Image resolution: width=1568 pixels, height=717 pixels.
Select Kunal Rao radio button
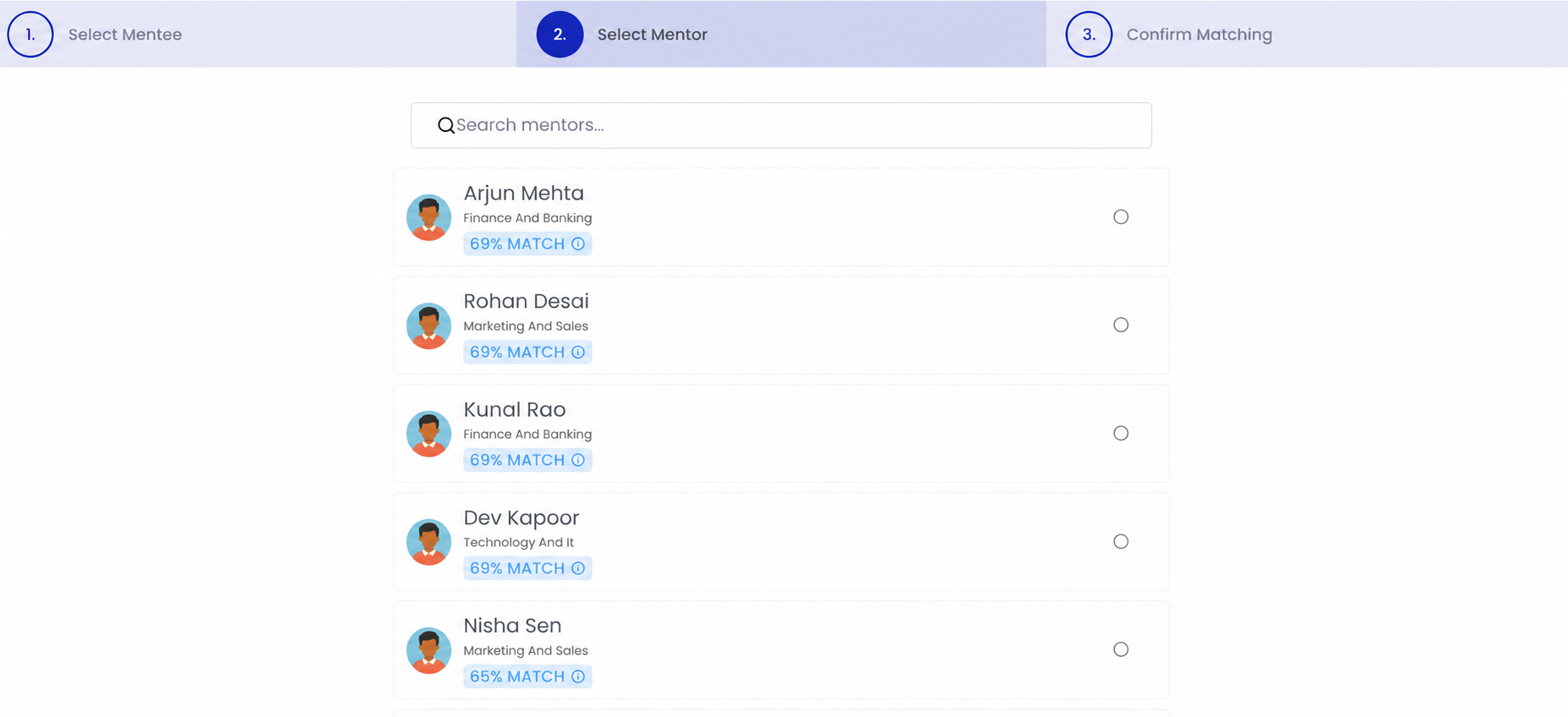tap(1121, 434)
